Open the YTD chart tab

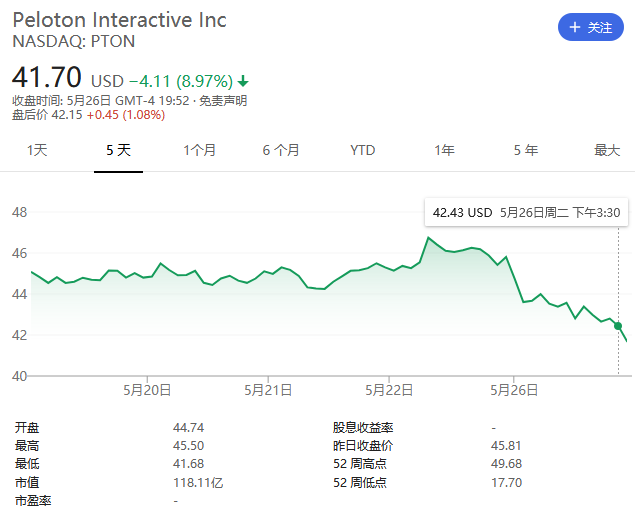[x=363, y=150]
